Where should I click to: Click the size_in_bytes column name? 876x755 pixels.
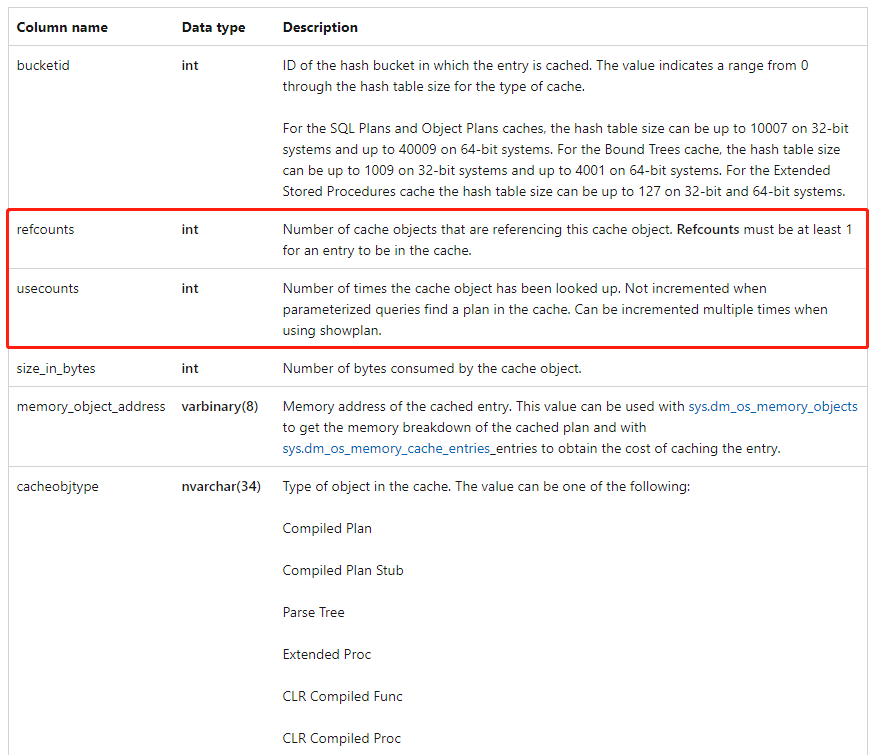(x=56, y=368)
